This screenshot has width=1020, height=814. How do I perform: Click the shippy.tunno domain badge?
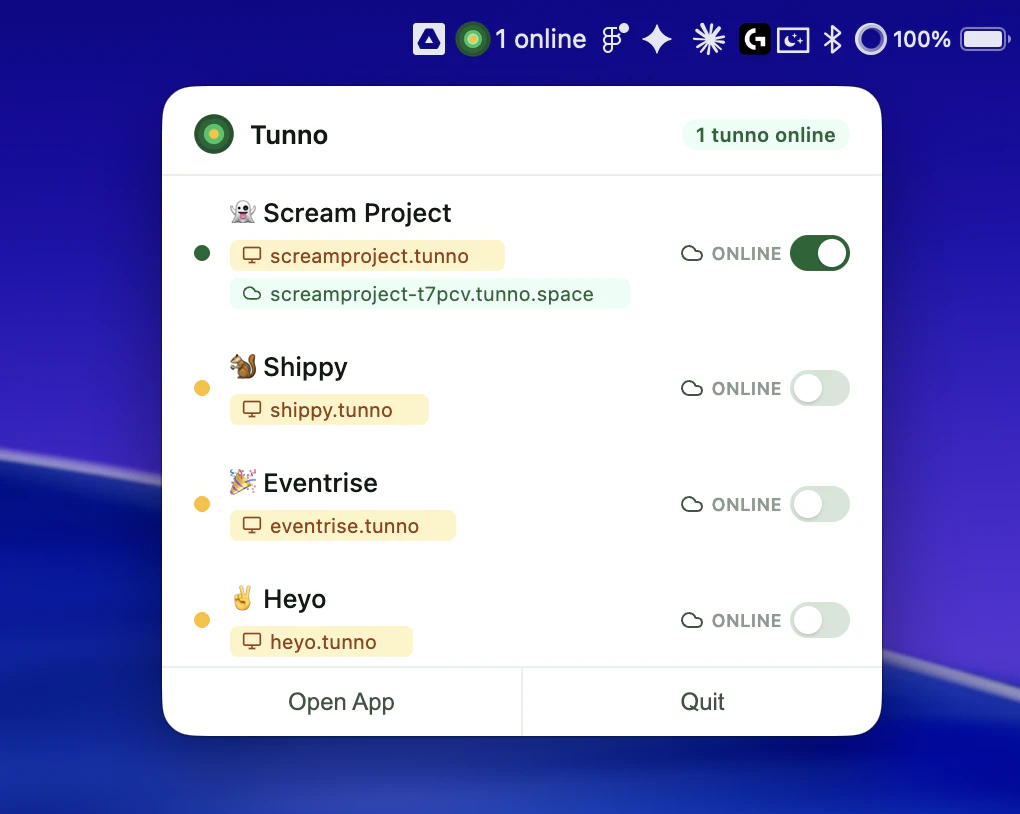click(x=329, y=409)
